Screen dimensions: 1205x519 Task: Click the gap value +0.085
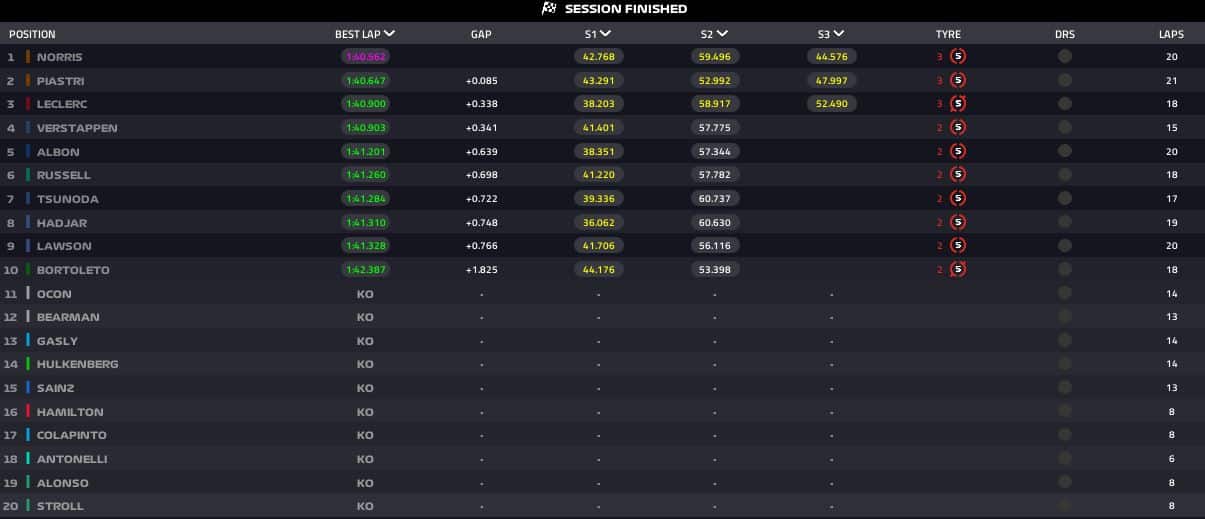481,80
